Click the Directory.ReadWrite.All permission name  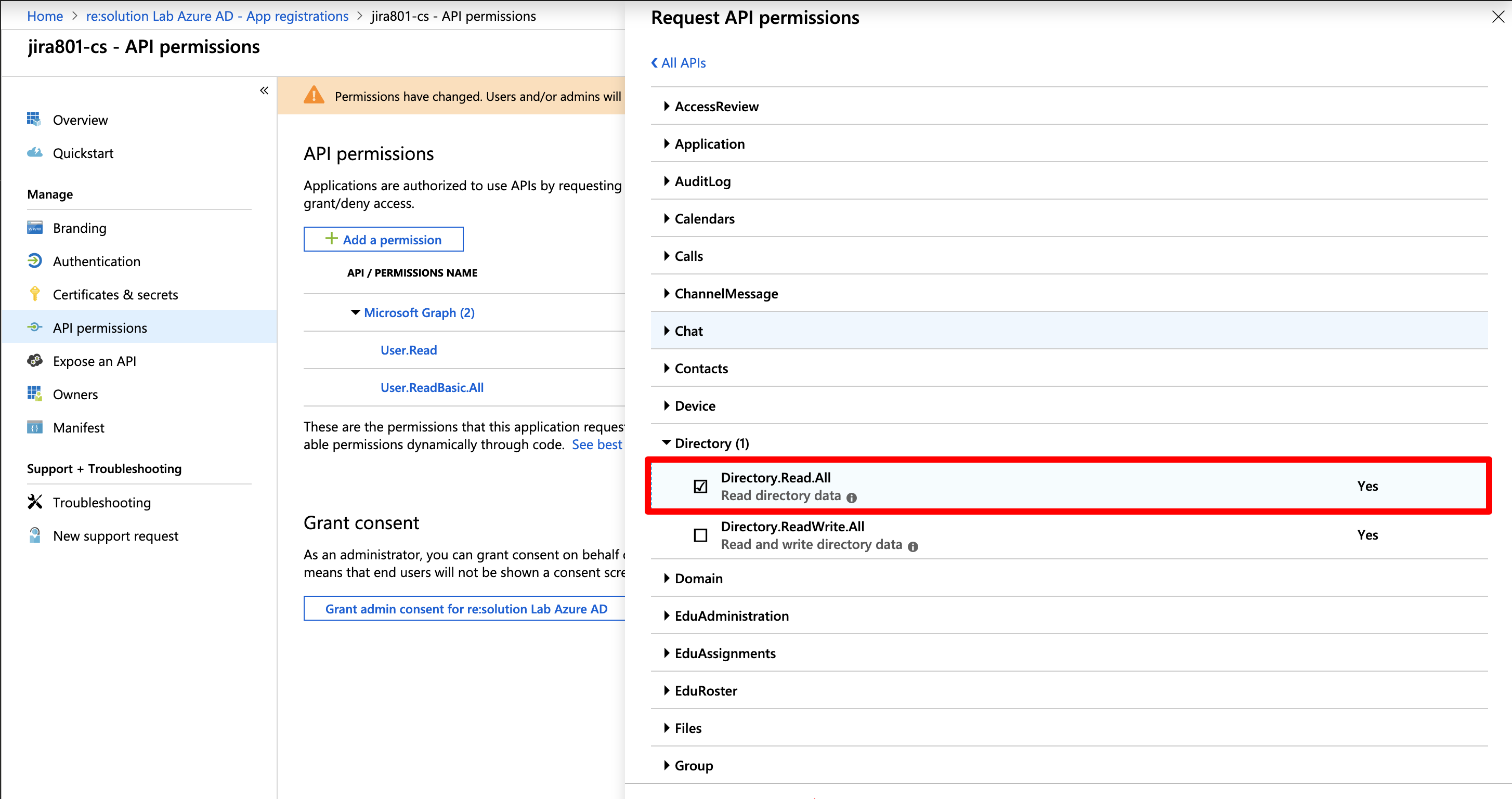[792, 526]
